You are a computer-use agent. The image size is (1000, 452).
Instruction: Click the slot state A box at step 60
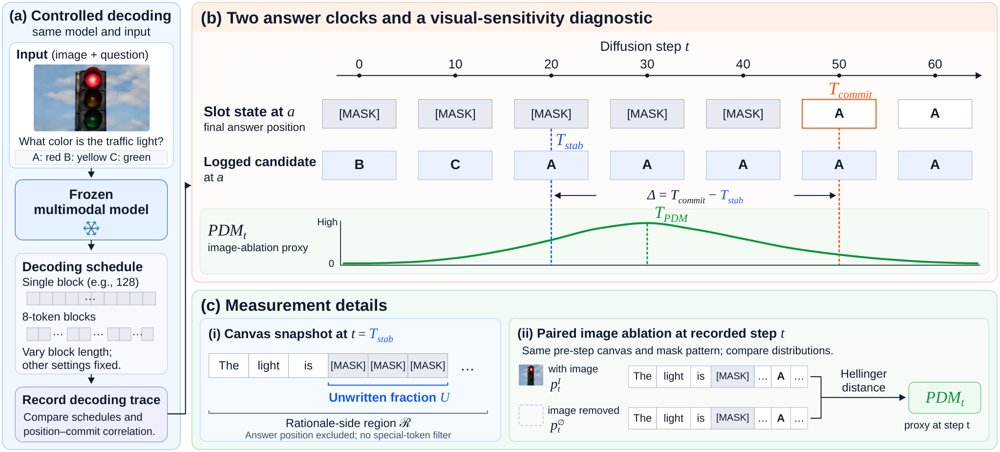[x=935, y=114]
